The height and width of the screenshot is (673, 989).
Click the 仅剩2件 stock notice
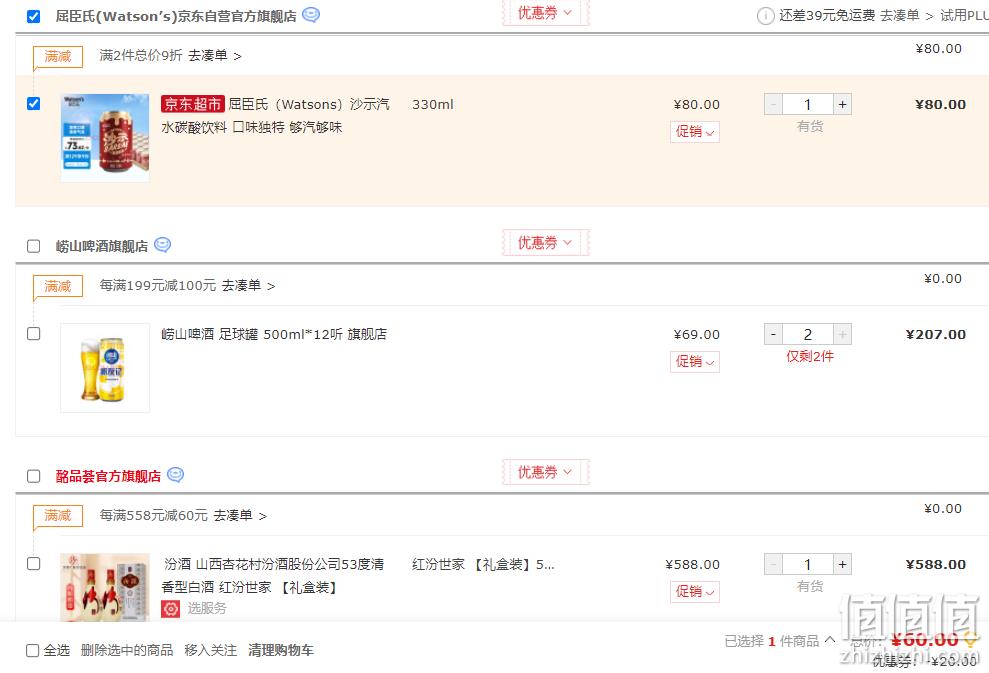tap(810, 356)
